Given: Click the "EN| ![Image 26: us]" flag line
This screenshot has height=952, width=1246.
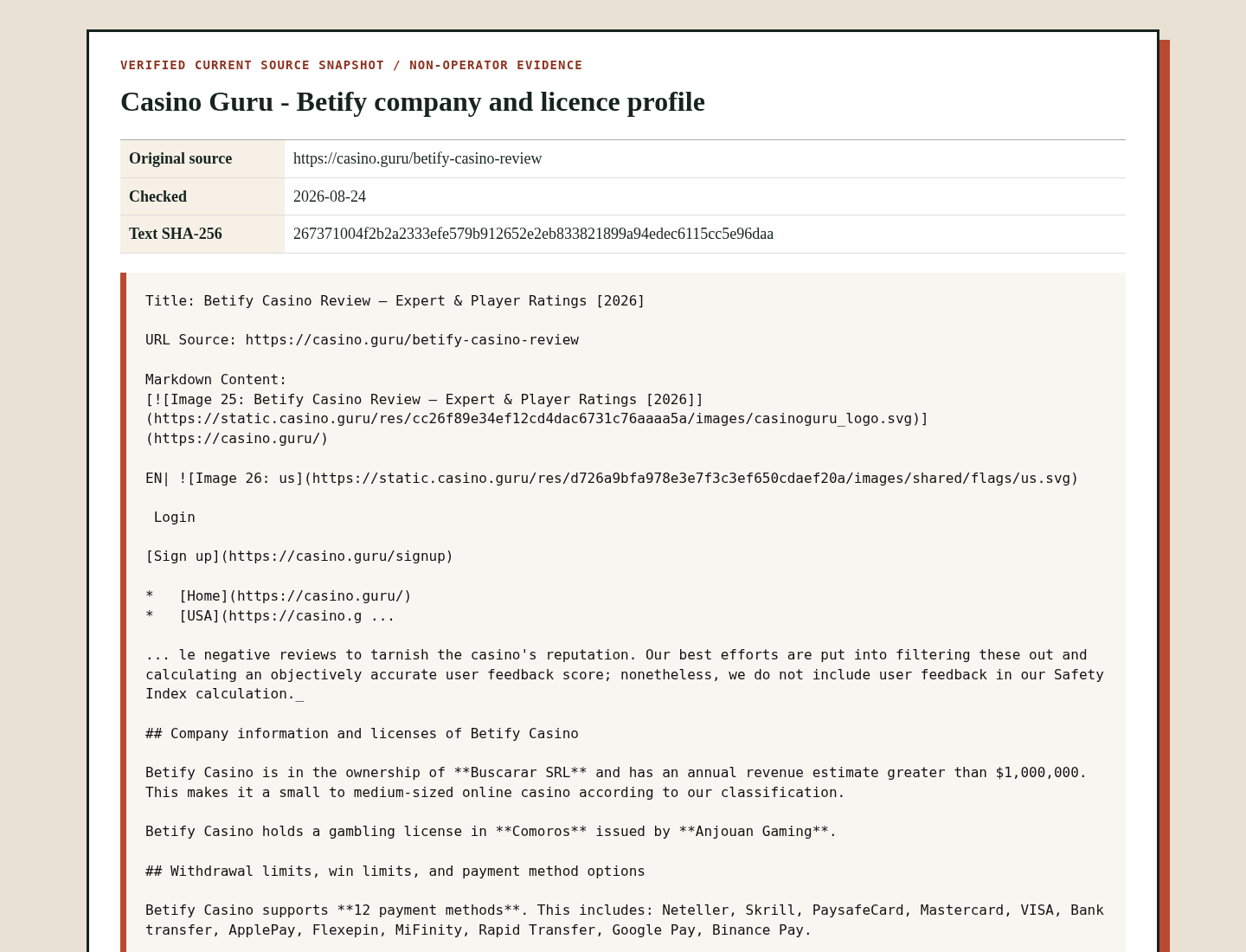Looking at the screenshot, I should 612,479.
